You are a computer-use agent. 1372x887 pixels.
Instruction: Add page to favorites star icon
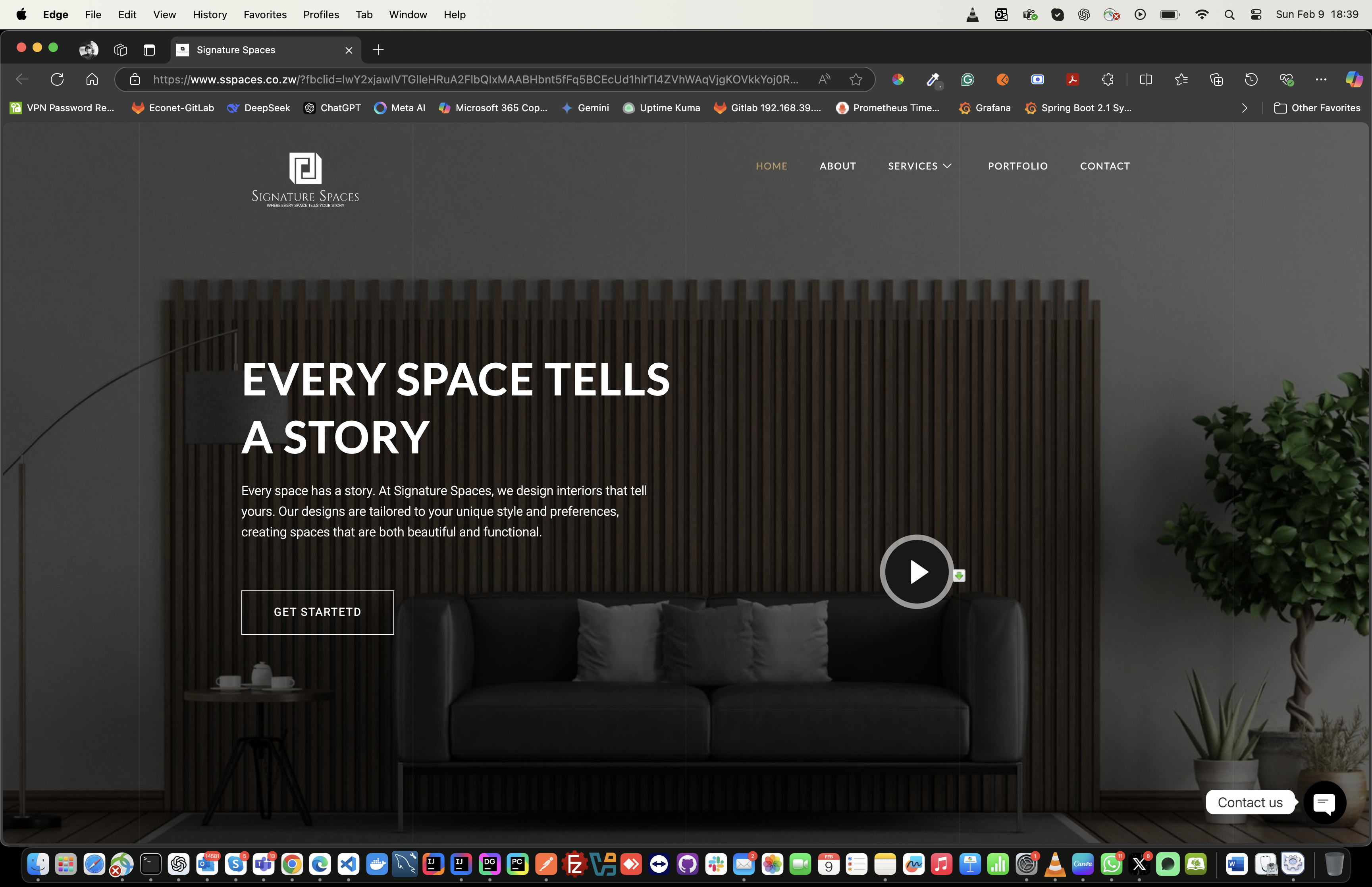click(856, 79)
